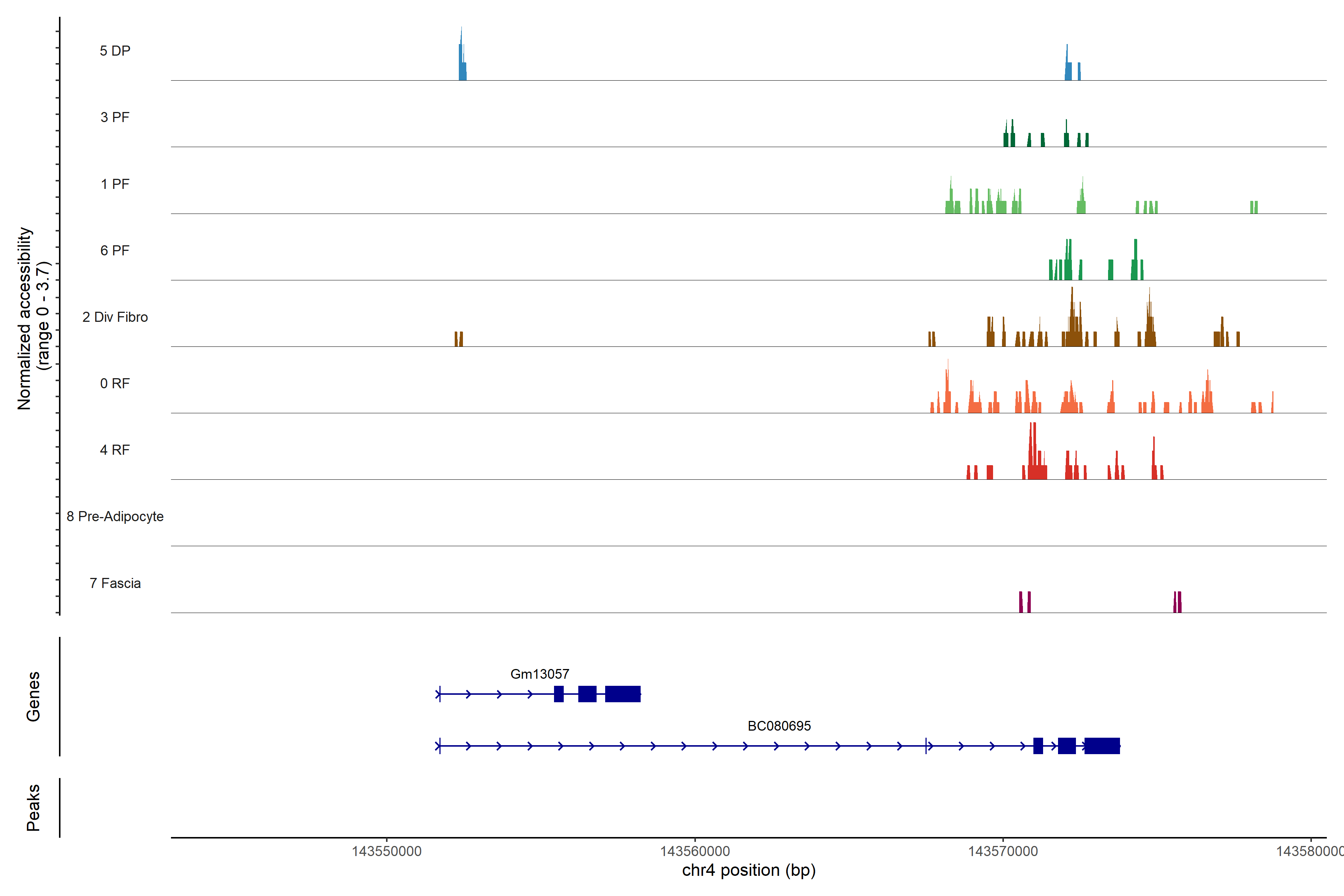
Task: Click the 8 Pre-Adipocyte track label
Action: 115,517
